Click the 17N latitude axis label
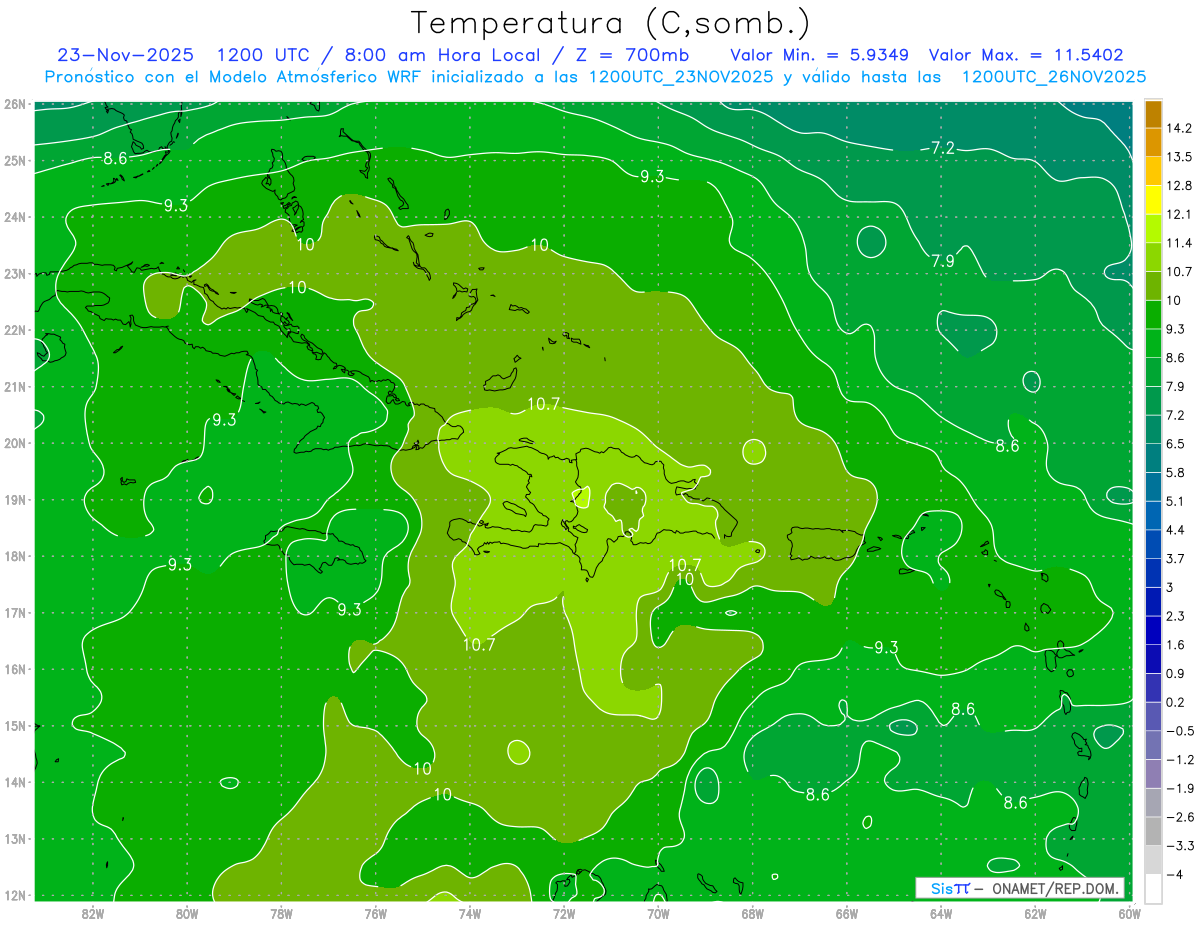Viewport: 1200px width, 927px height. click(14, 612)
